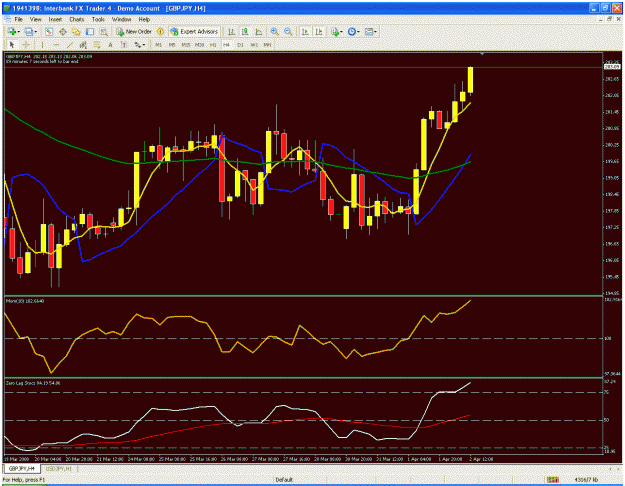Select the Cursor arrow tool
Screen dimensions: 625x486
[x=12, y=45]
